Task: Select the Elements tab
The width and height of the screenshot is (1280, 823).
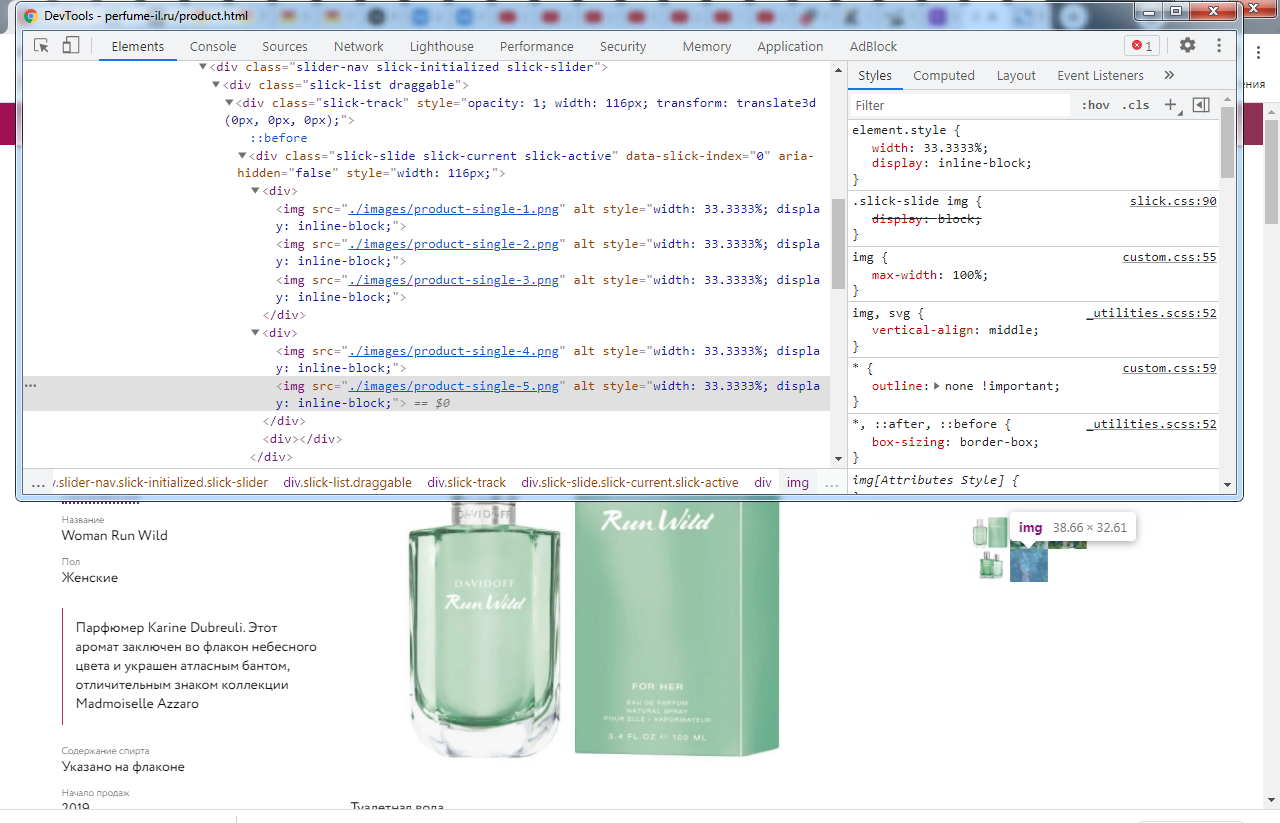Action: point(138,46)
